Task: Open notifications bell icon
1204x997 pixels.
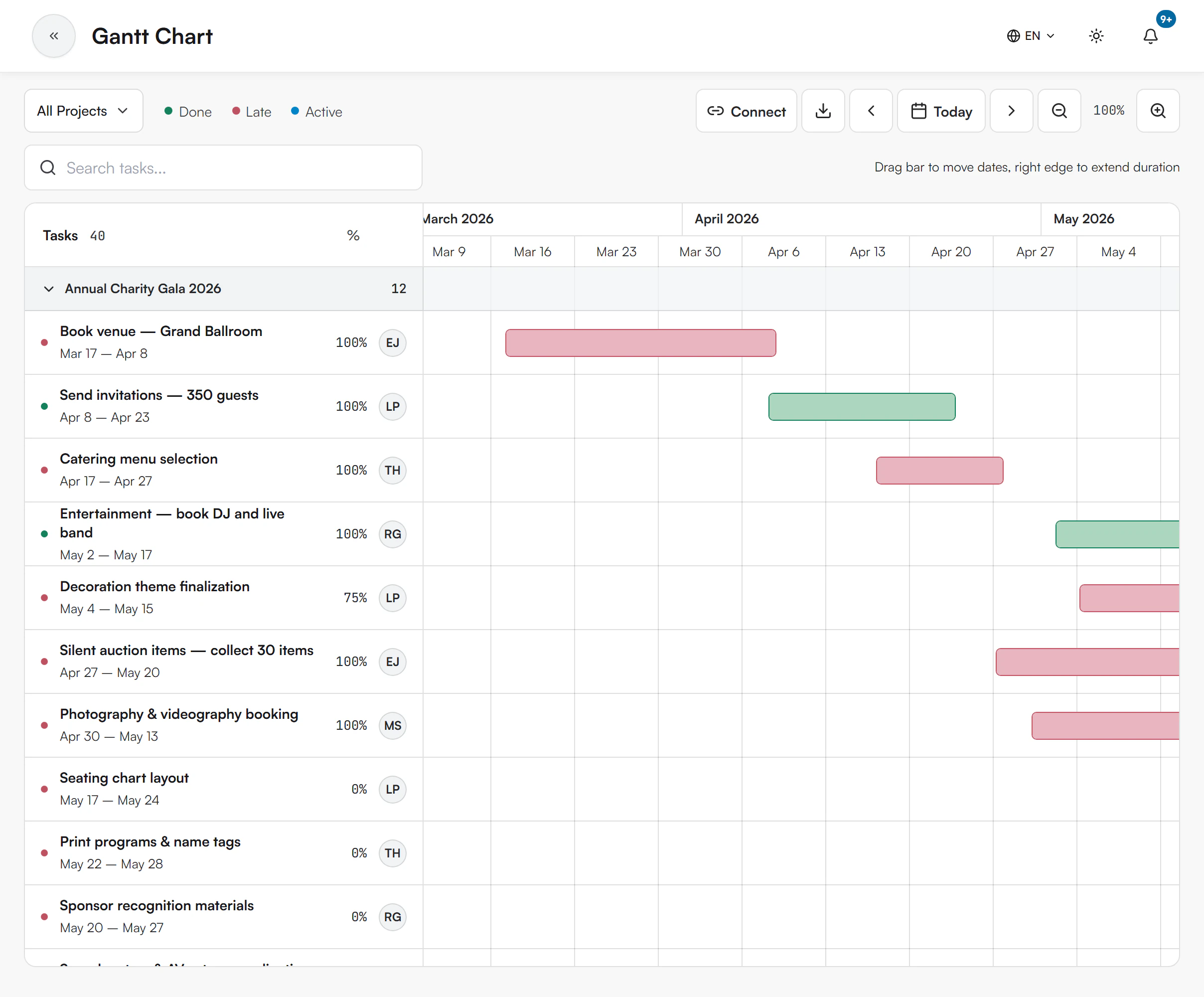Action: point(1150,36)
